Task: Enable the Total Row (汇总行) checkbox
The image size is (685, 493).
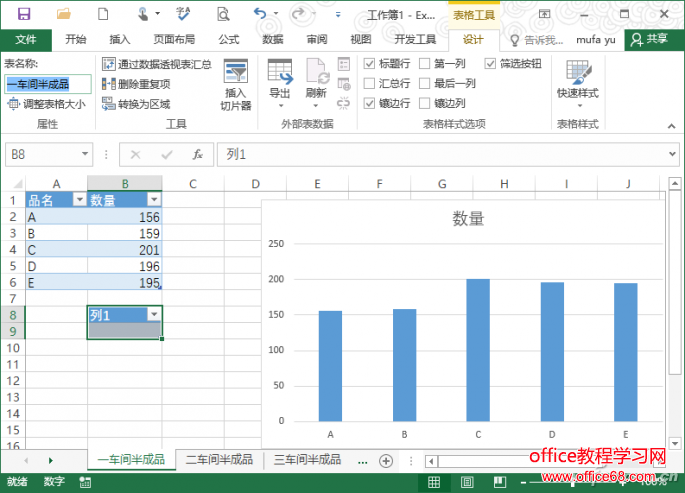Action: [x=370, y=84]
